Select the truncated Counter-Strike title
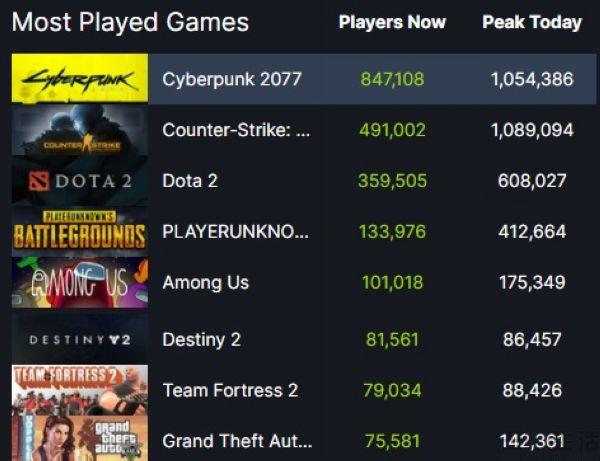The image size is (600, 461). click(x=236, y=130)
